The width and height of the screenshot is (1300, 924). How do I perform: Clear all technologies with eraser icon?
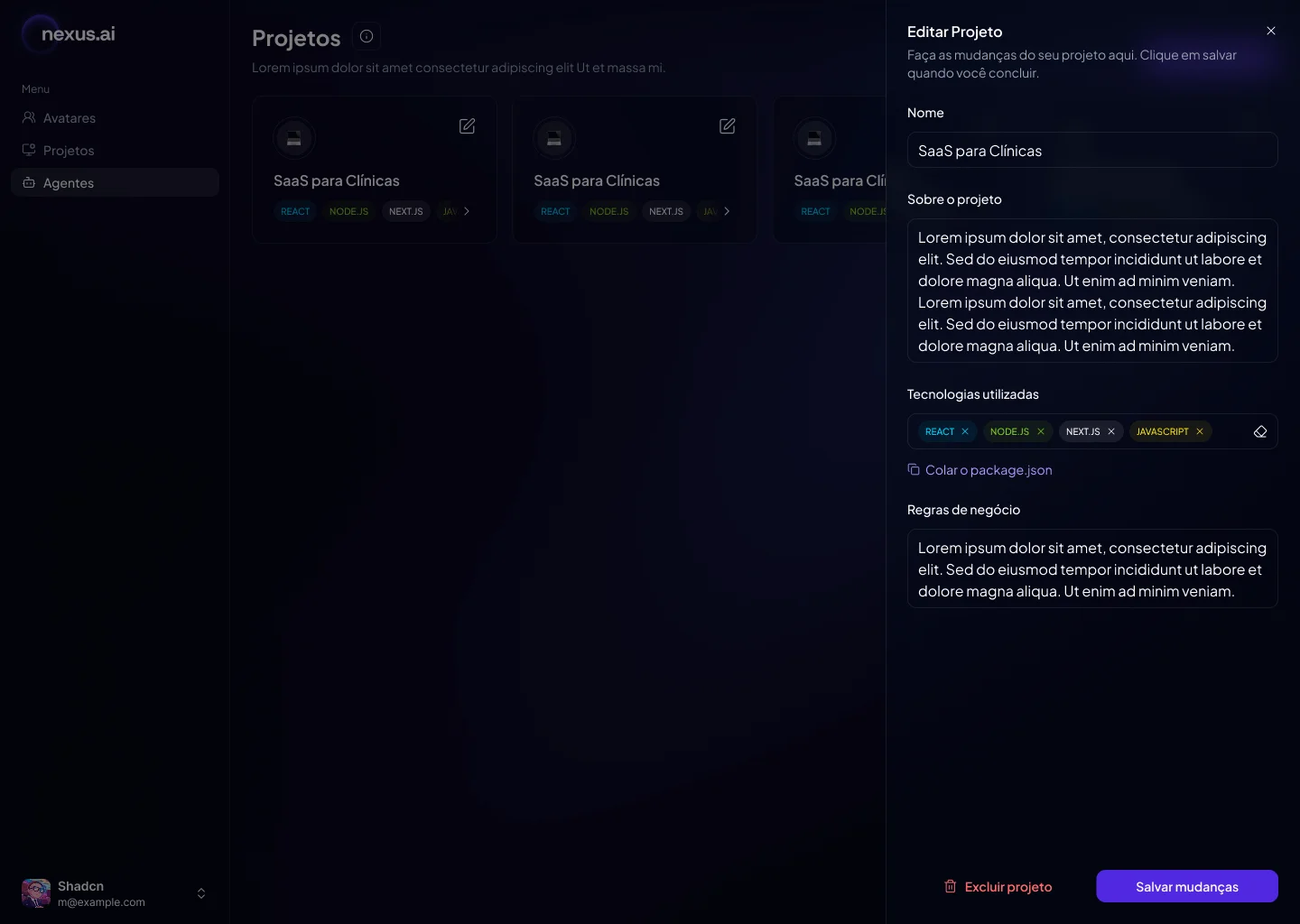click(1260, 431)
